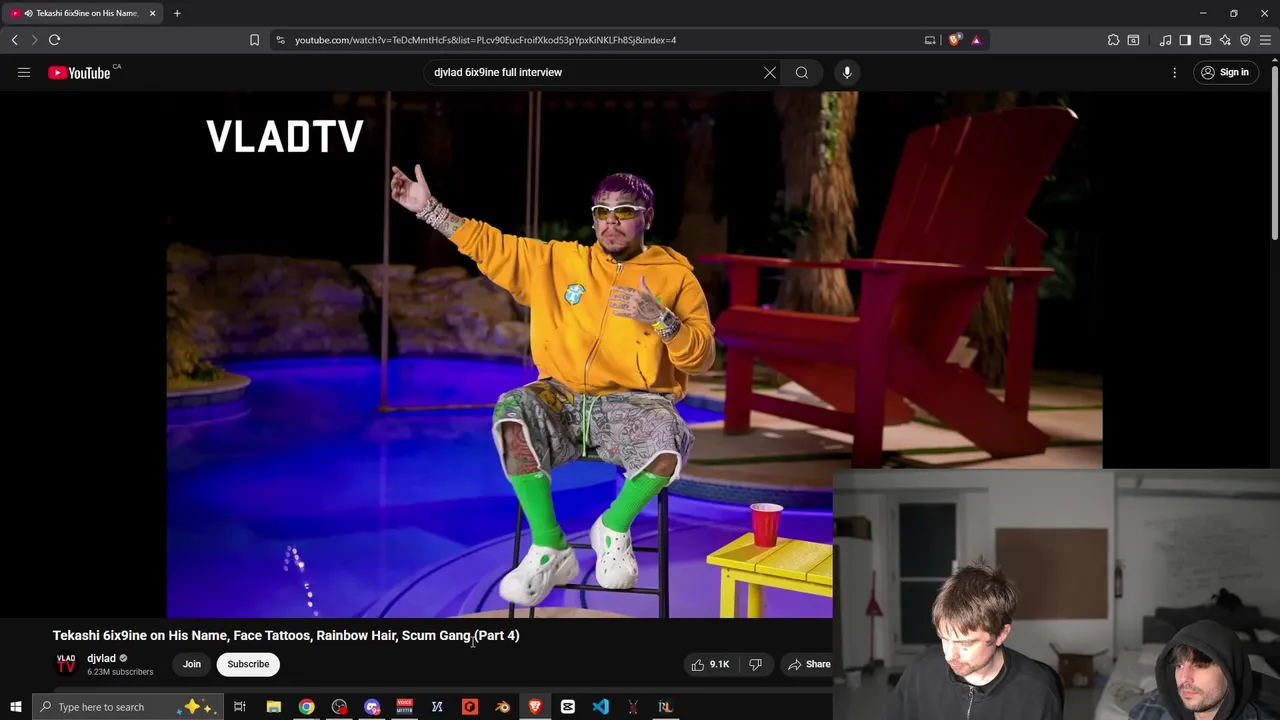Open the djvlad channel name link

101,658
